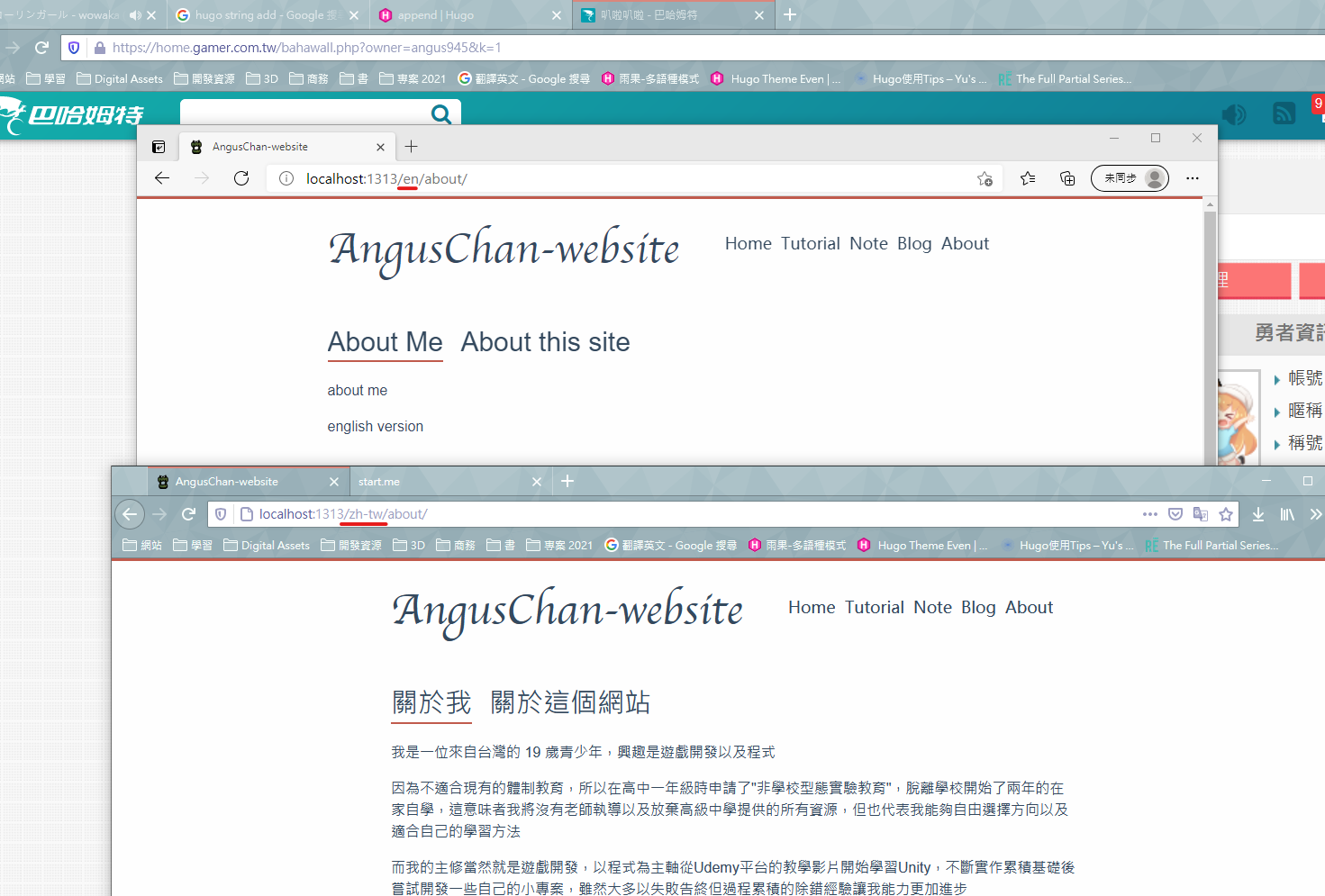Open 翻譯英文 Google bookmark in front Firefox
This screenshot has height=896, width=1325.
[671, 546]
